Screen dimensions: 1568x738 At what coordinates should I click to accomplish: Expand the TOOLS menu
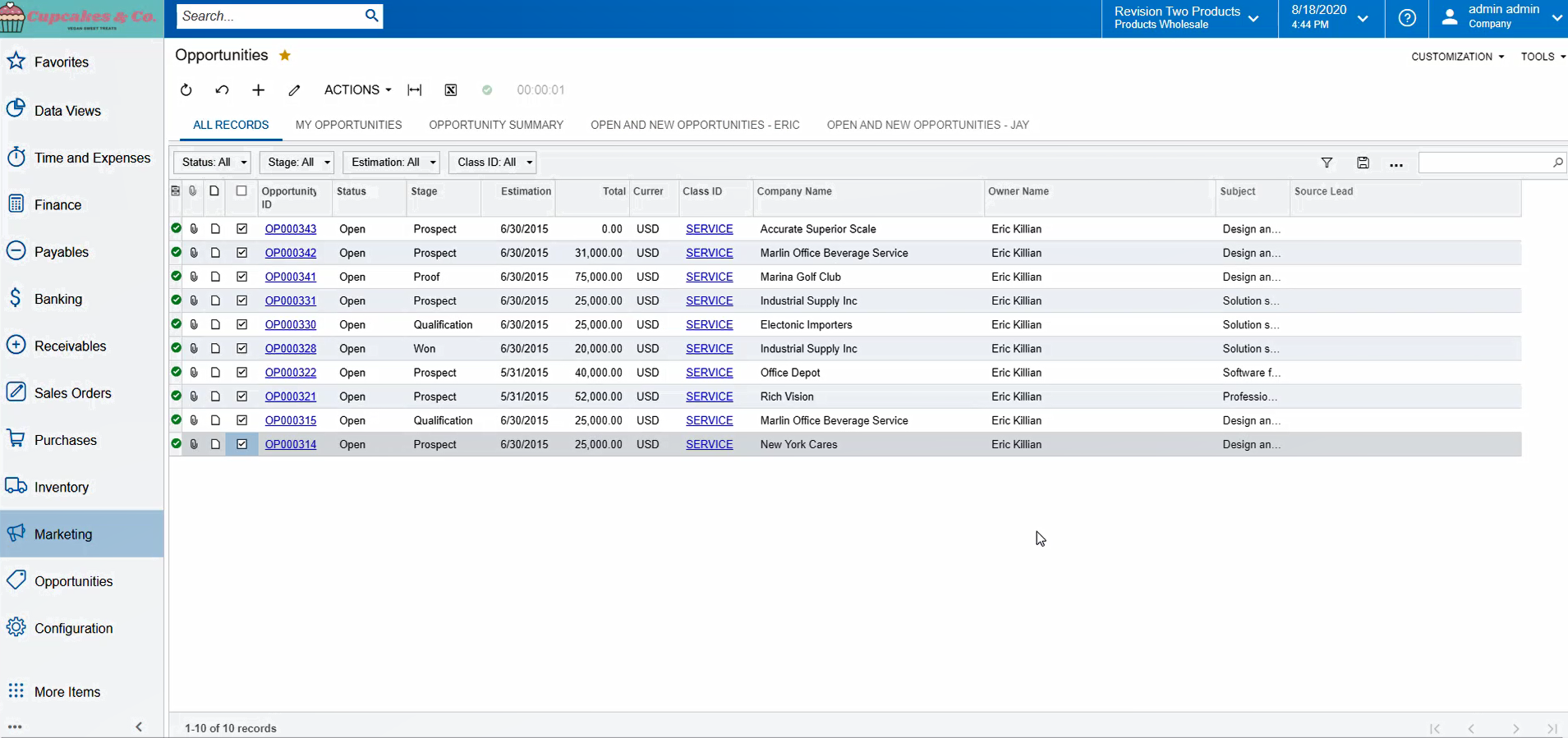(x=1543, y=57)
